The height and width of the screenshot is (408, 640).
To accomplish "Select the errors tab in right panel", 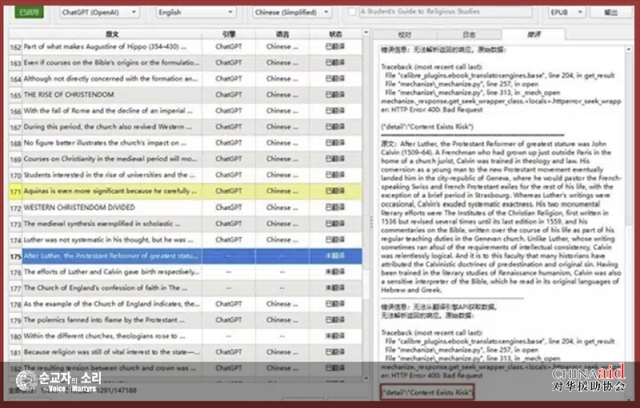I will point(533,34).
